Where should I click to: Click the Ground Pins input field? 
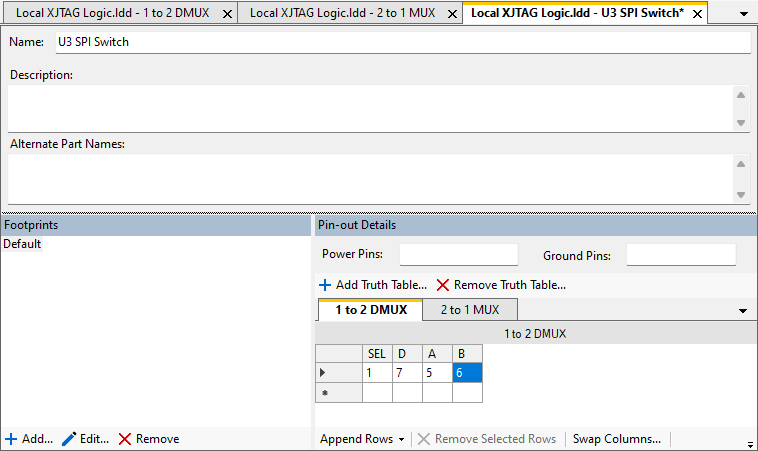coord(681,255)
